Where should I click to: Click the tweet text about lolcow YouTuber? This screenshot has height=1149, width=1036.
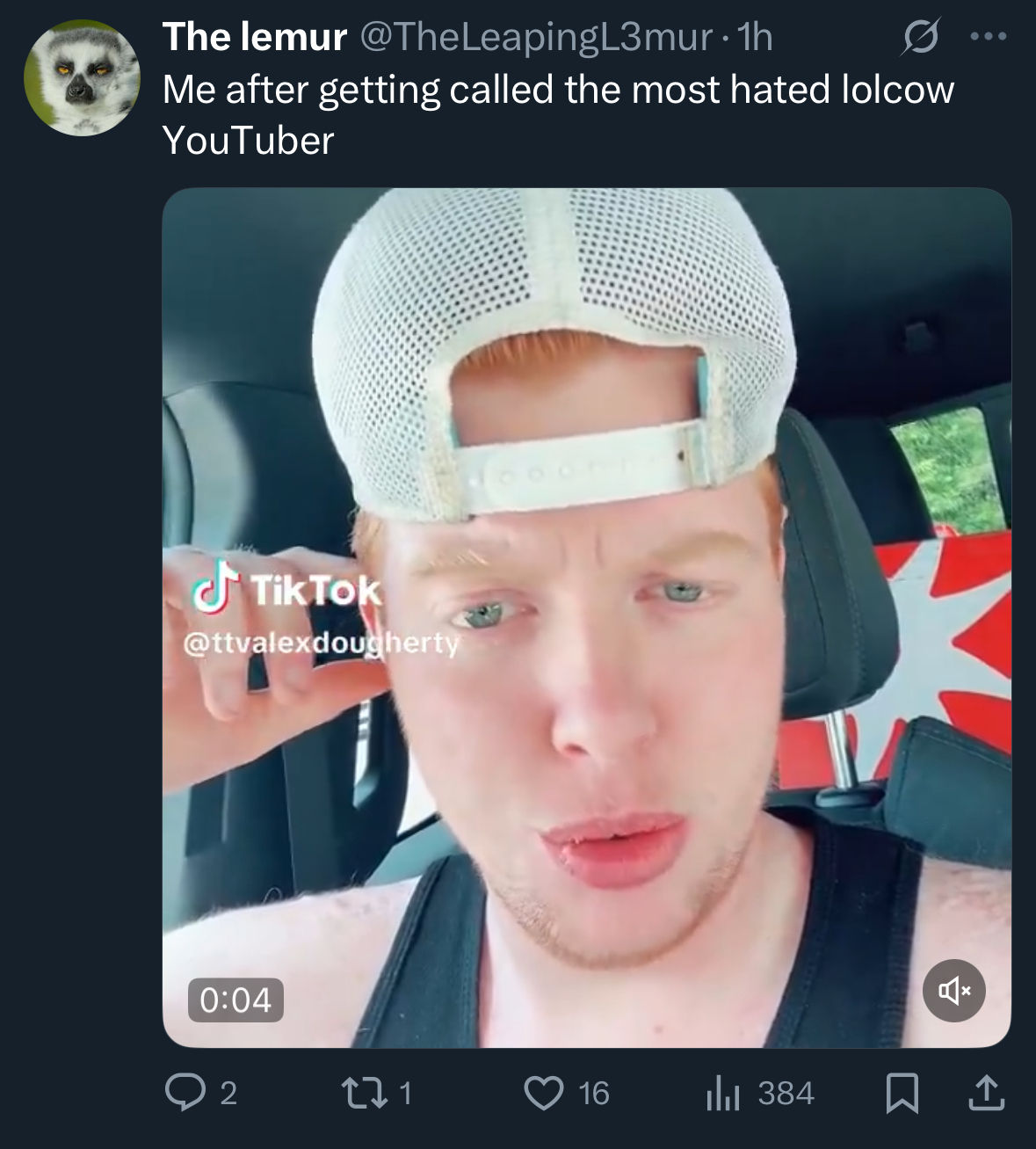point(558,115)
